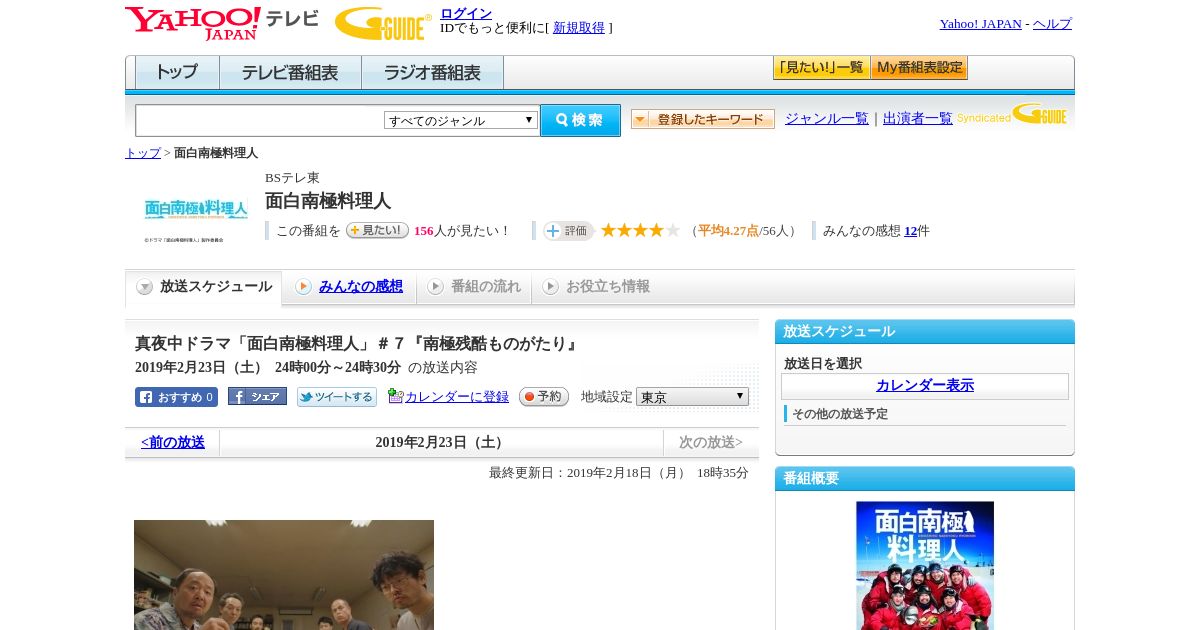Click the 「見たい!」一覧 button

tap(821, 68)
